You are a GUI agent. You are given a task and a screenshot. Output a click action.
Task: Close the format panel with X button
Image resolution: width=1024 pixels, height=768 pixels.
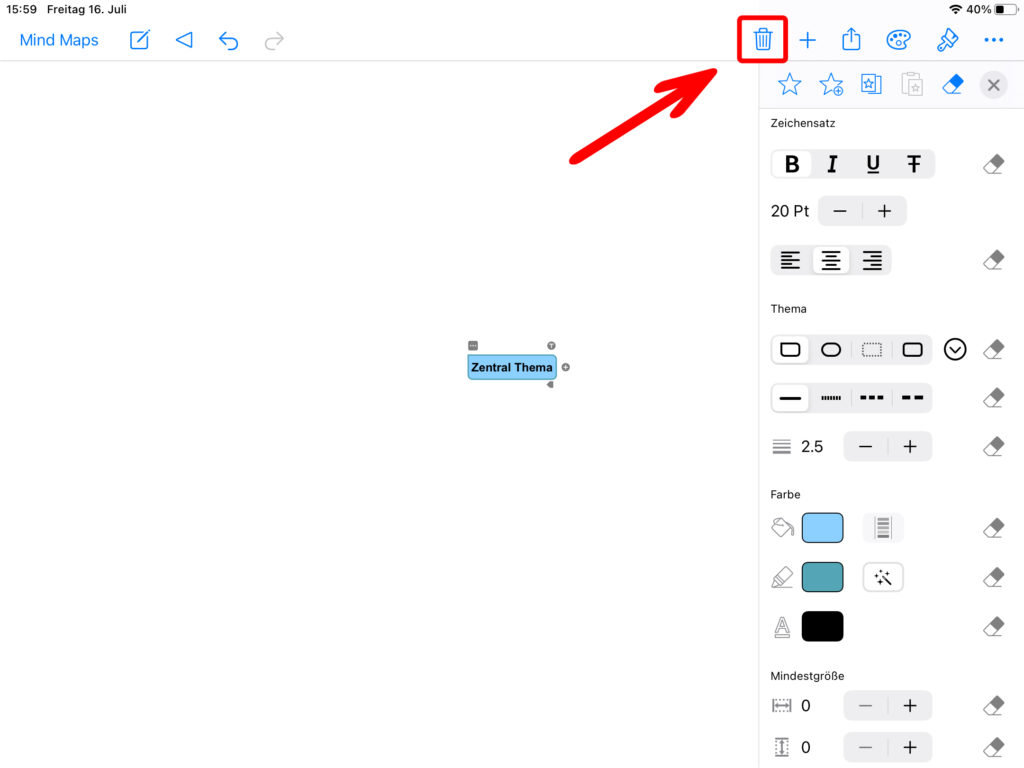click(993, 85)
